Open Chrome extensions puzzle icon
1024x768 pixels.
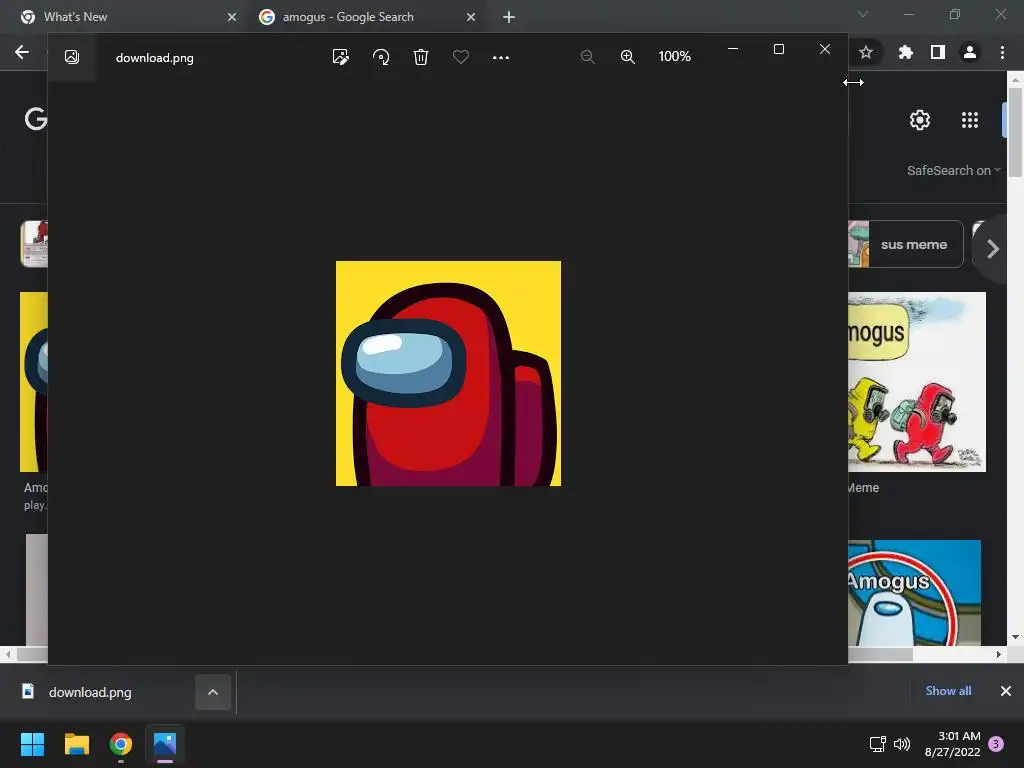tap(906, 52)
